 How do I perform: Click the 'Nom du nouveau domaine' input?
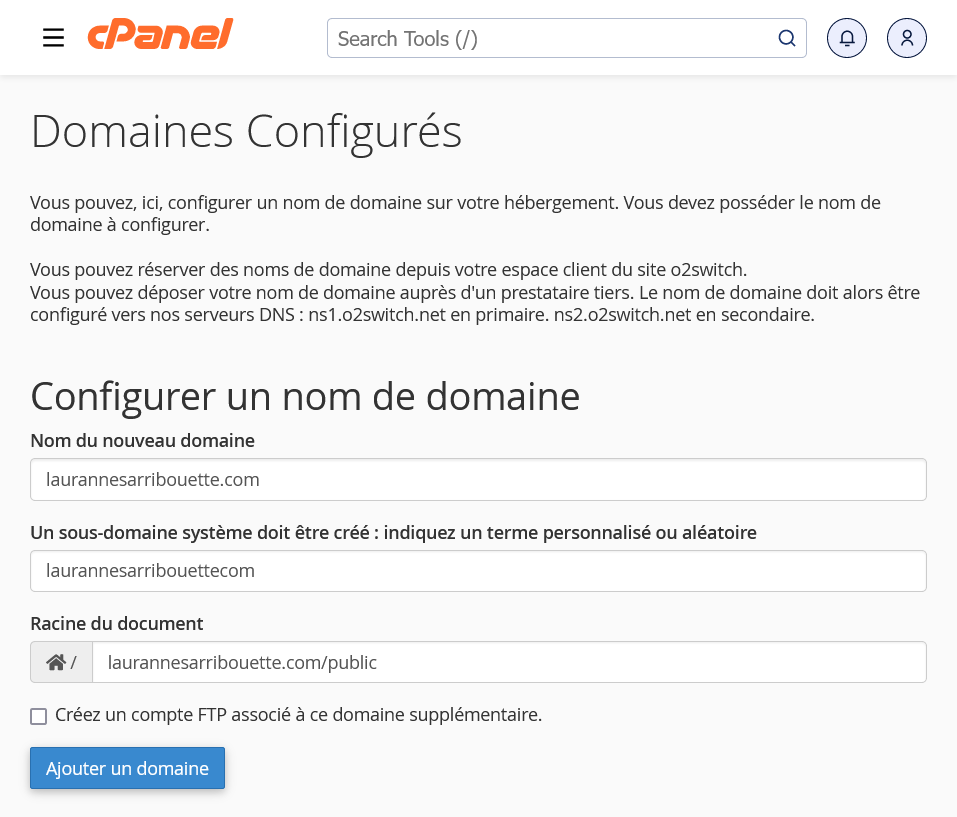478,480
